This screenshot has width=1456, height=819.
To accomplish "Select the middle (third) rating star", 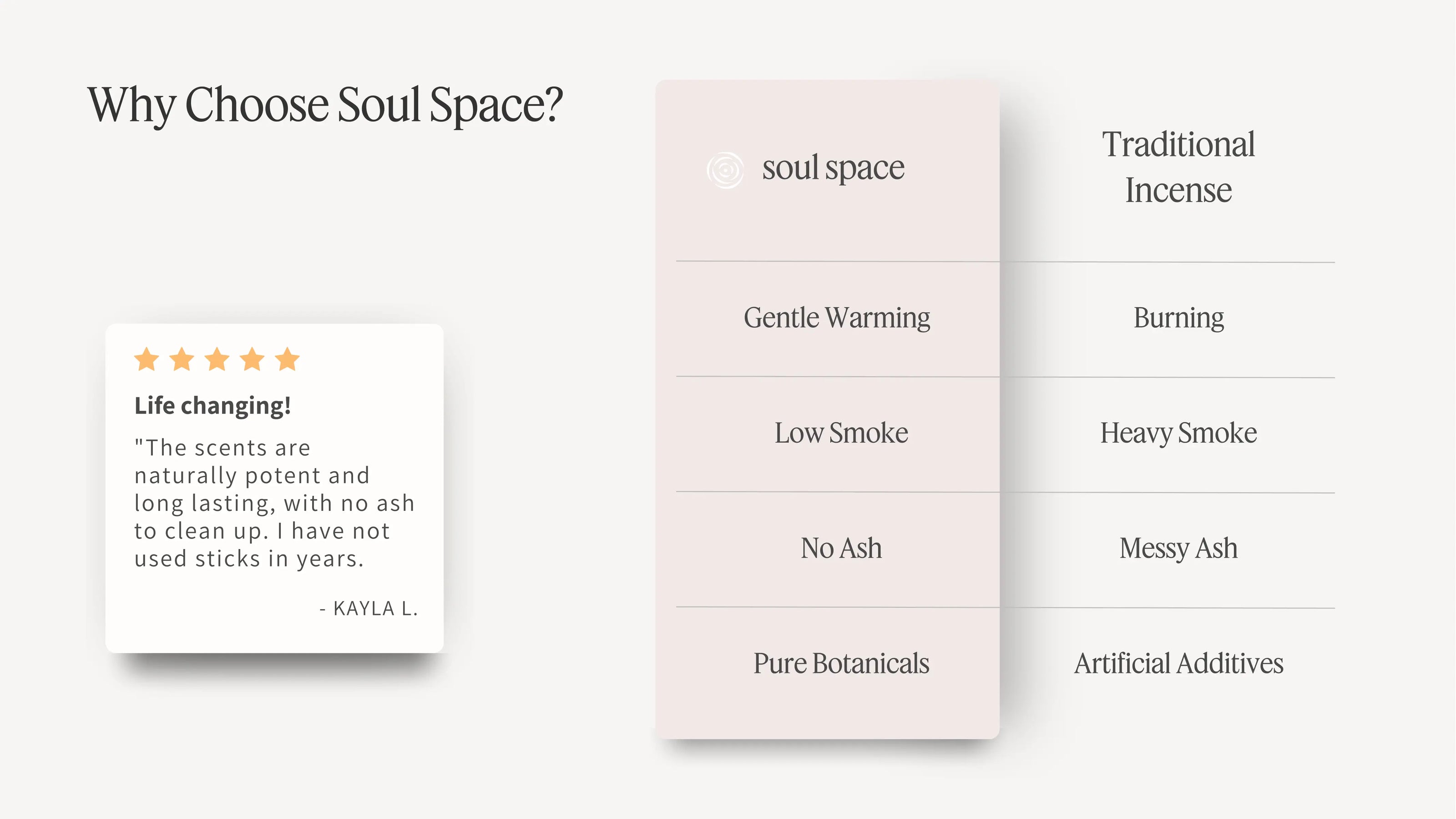I will (217, 359).
